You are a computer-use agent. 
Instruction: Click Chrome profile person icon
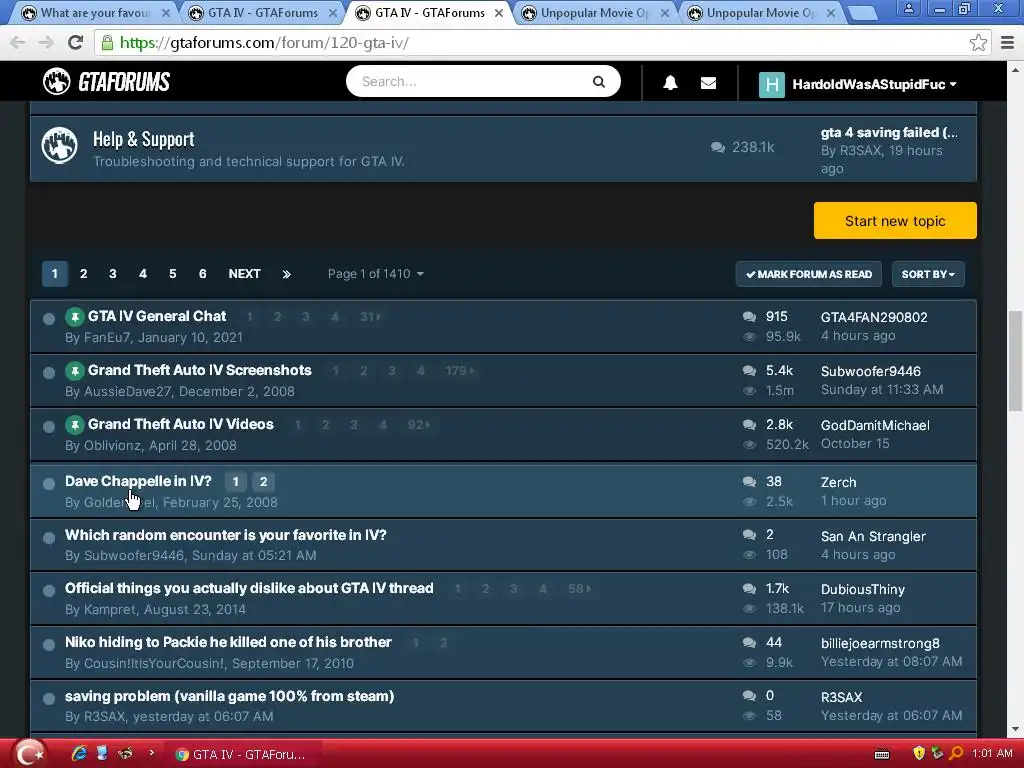(908, 8)
